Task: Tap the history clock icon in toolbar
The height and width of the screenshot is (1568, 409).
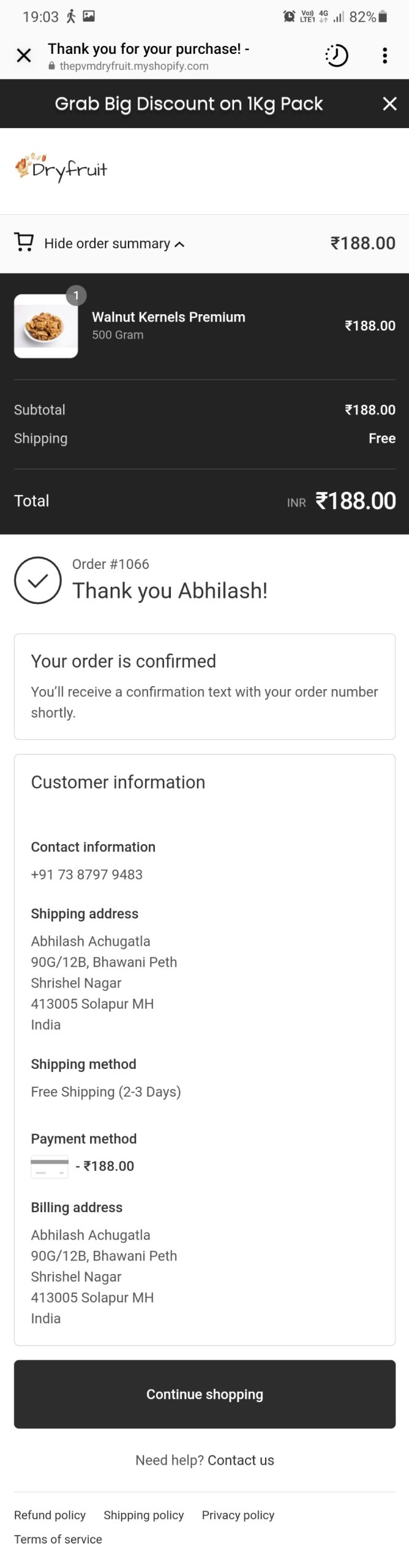Action: [x=336, y=56]
